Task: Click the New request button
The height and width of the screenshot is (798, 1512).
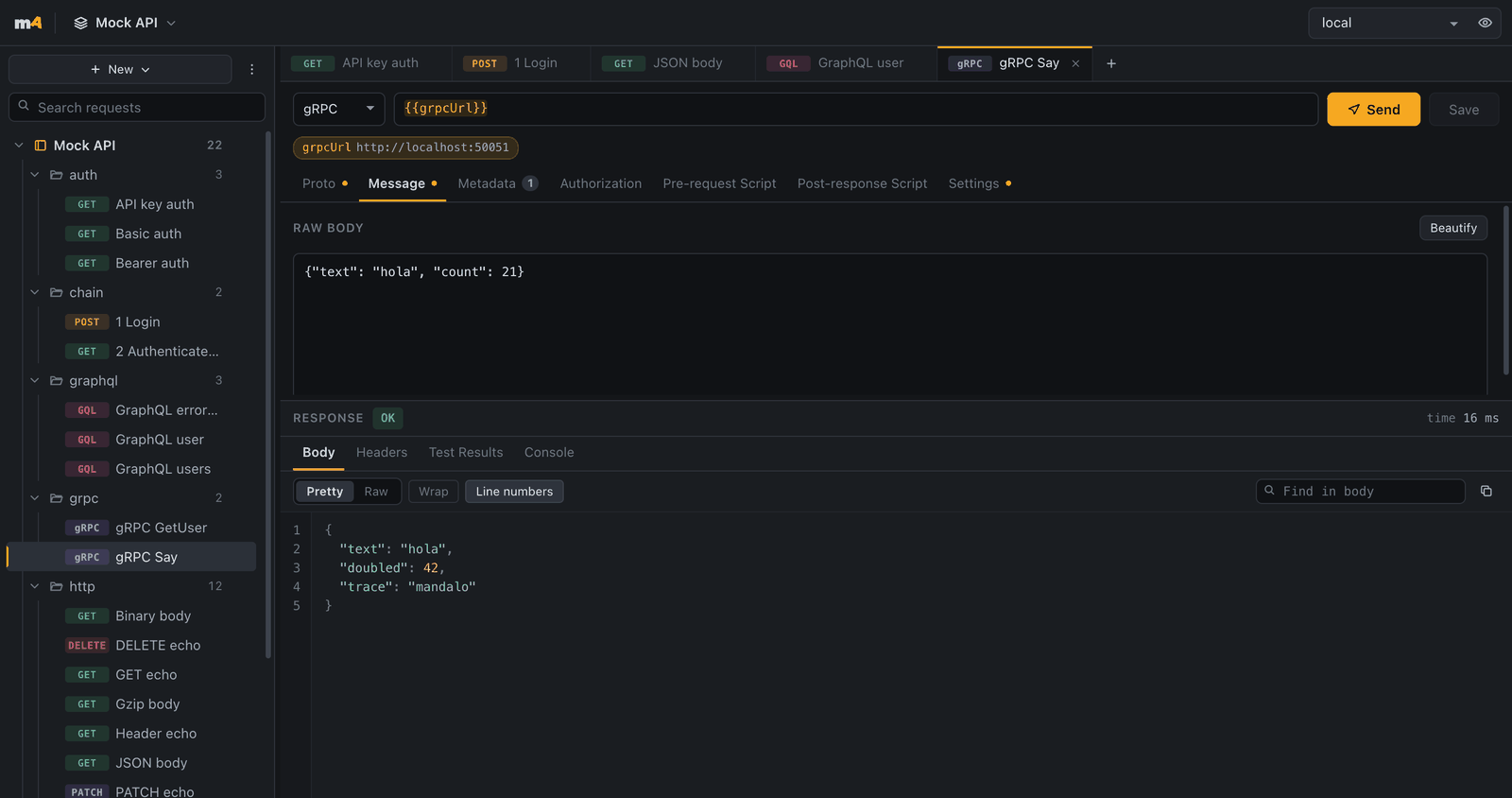Action: pyautogui.click(x=120, y=69)
